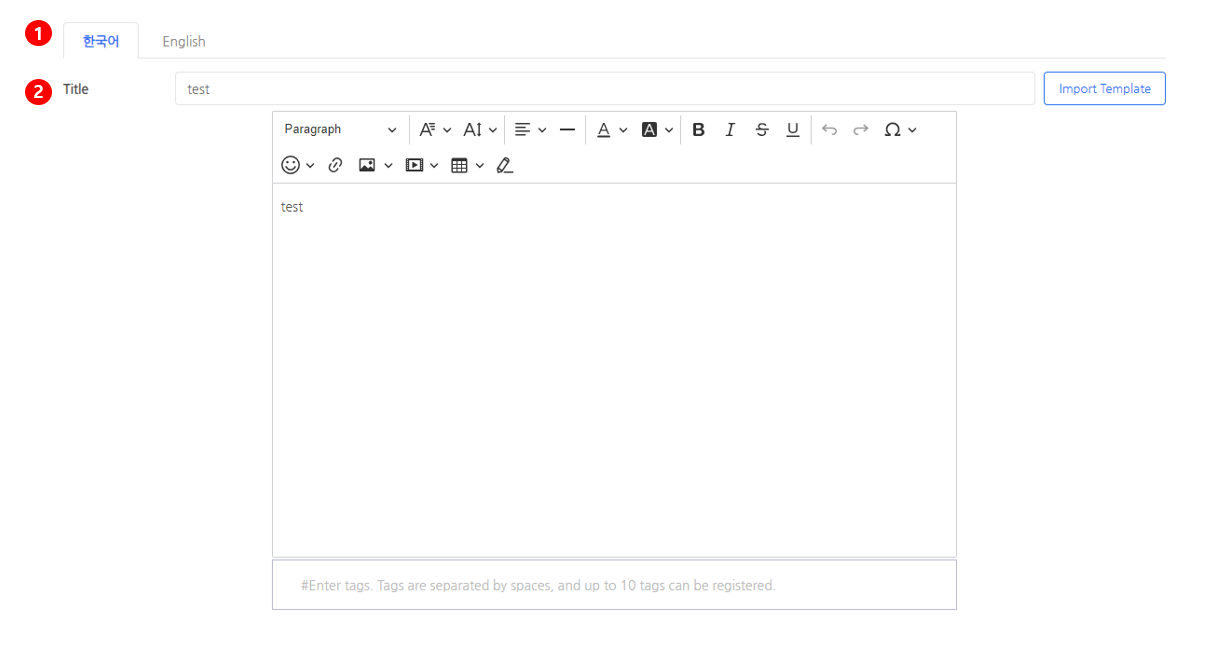Screen dimensions: 1206x645
Task: Toggle italic text style
Action: (730, 130)
